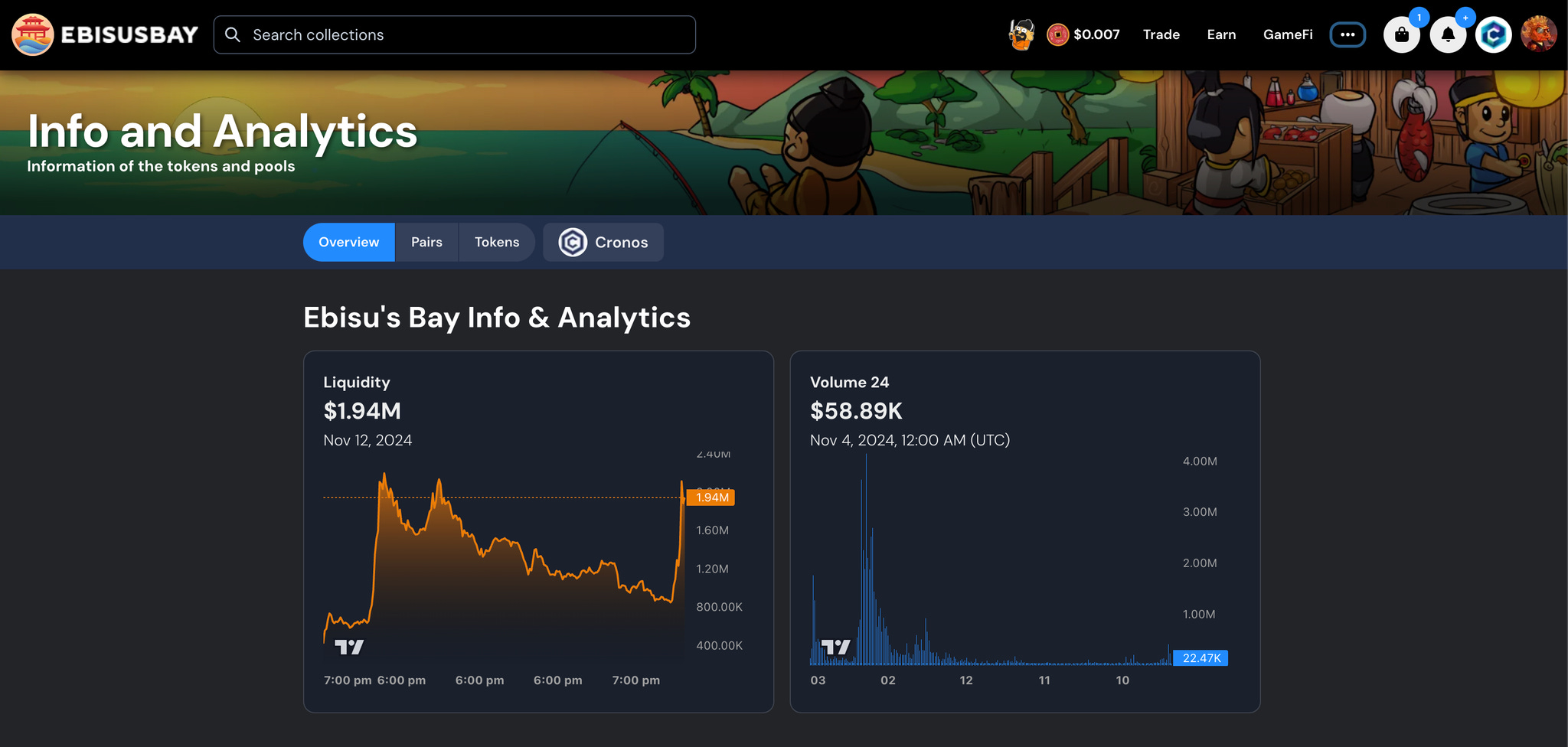Switch to the Overview tab
This screenshot has height=747, width=1568.
coord(349,242)
